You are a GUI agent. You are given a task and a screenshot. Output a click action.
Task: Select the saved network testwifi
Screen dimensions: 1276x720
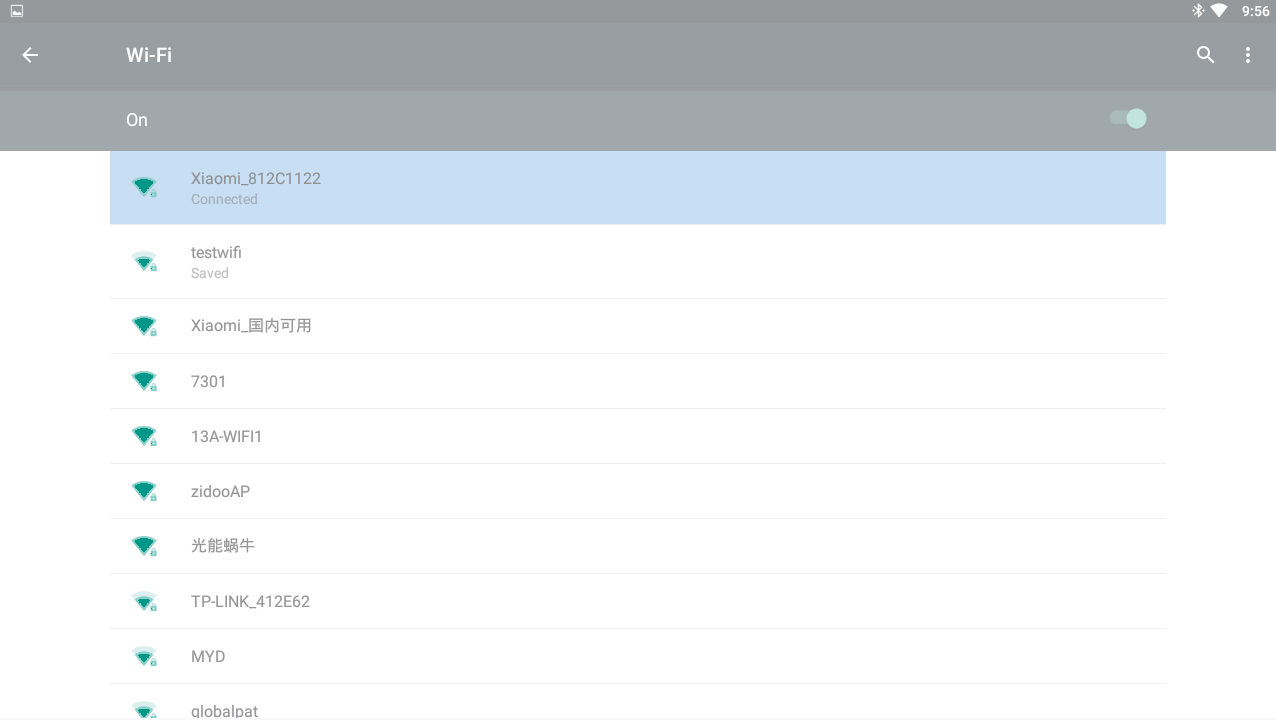click(638, 262)
